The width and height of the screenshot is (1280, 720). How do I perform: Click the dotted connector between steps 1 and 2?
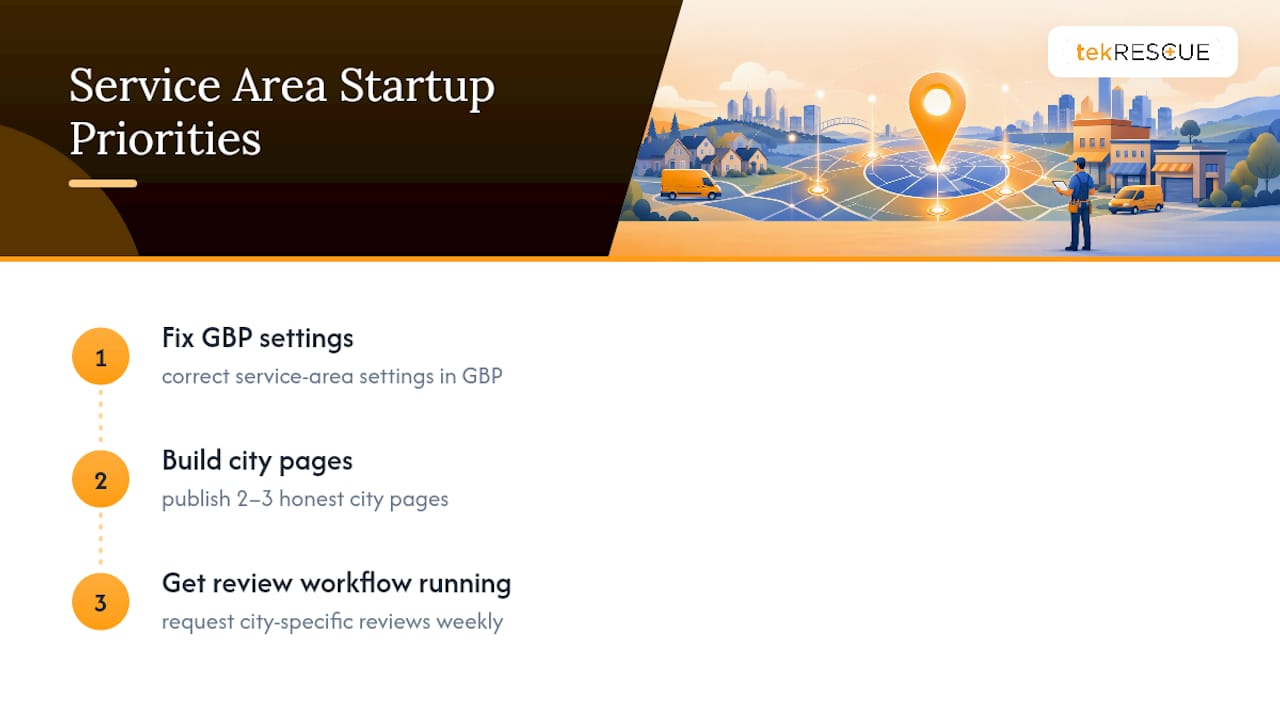coord(101,418)
